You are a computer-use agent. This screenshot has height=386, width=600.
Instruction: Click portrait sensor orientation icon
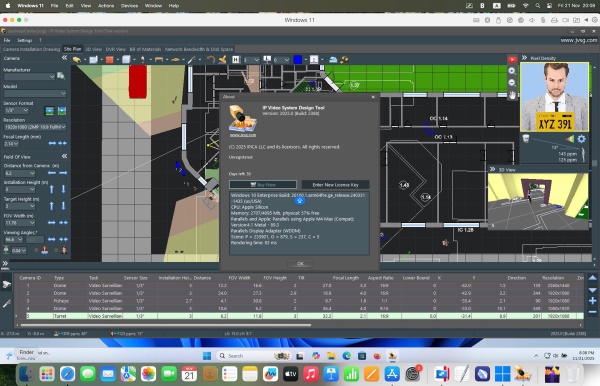(x=62, y=111)
